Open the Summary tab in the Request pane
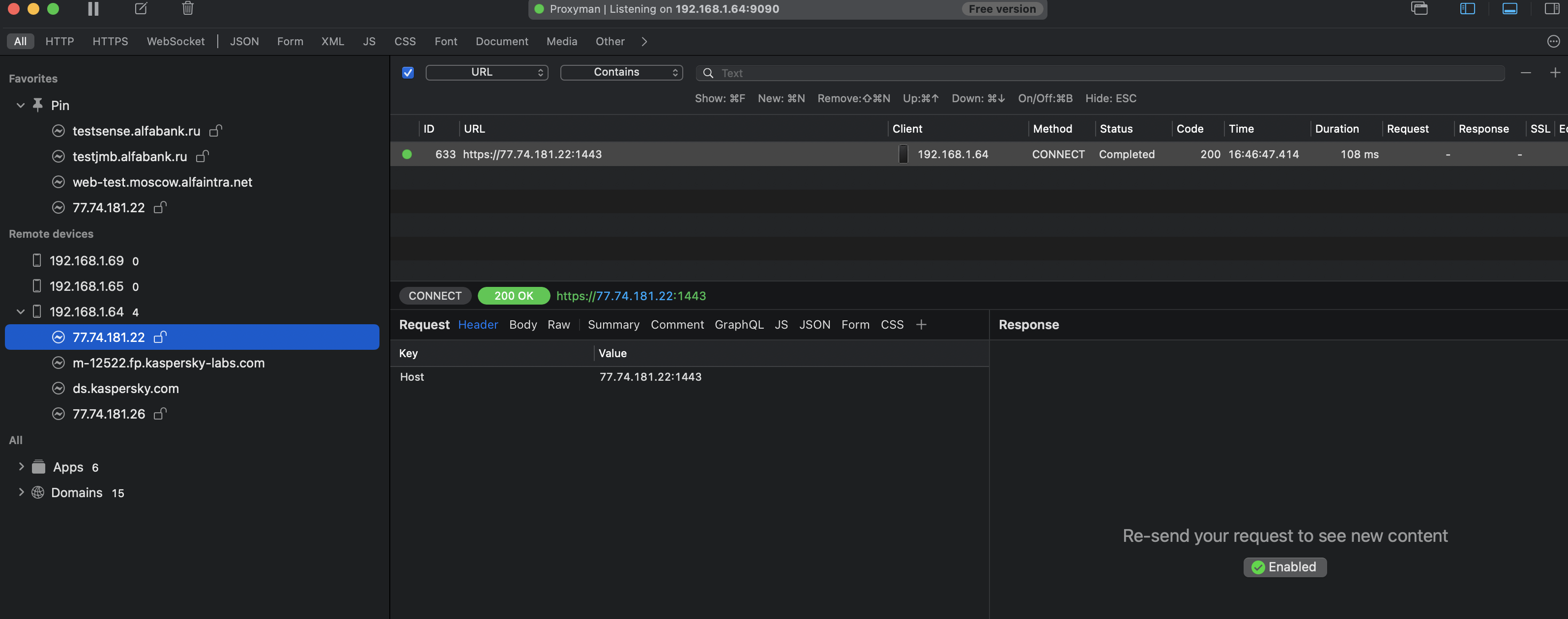This screenshot has height=619, width=1568. [613, 324]
